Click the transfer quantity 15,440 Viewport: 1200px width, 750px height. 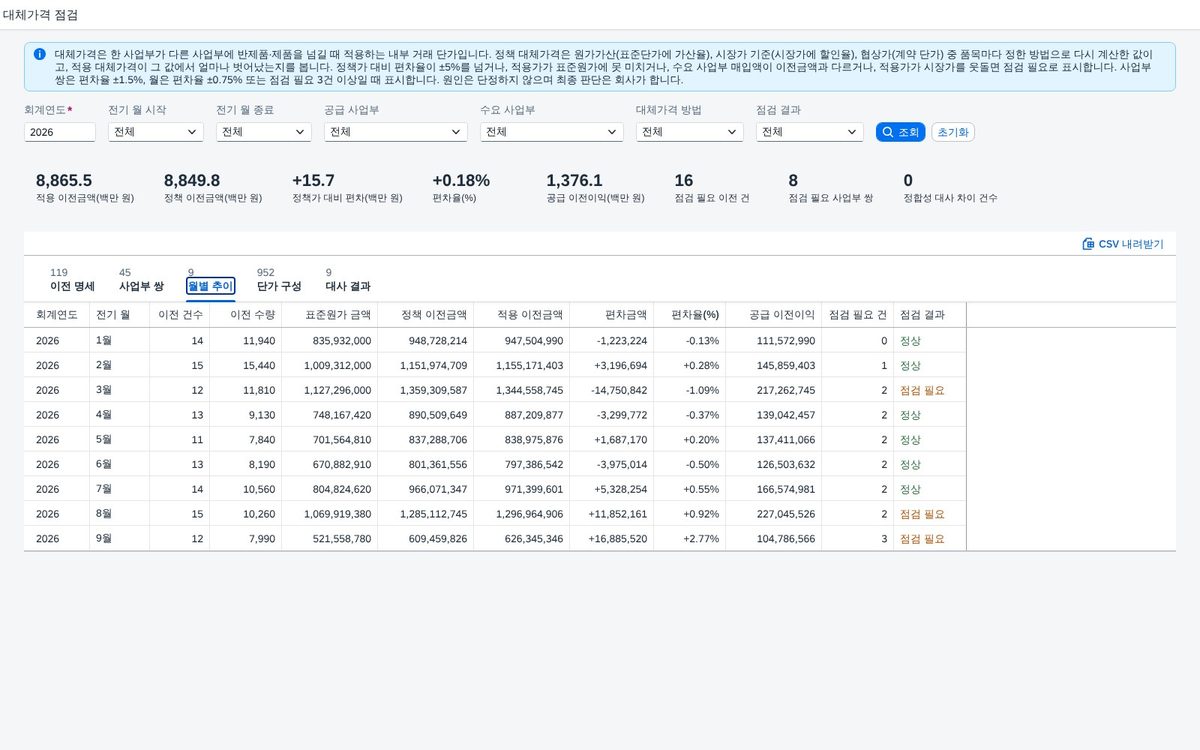click(x=259, y=366)
